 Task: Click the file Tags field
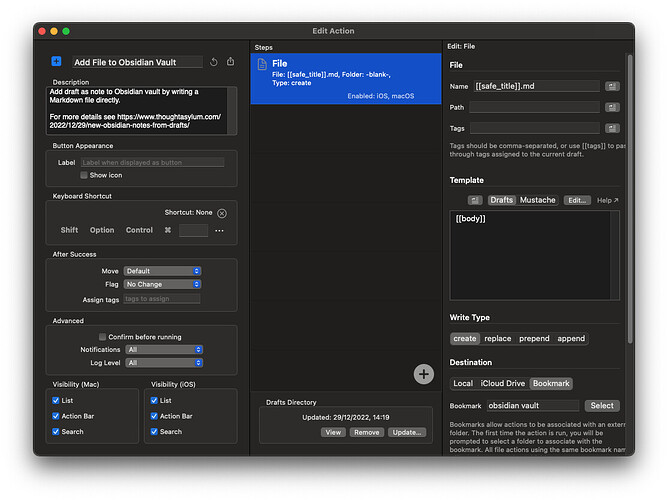(535, 128)
